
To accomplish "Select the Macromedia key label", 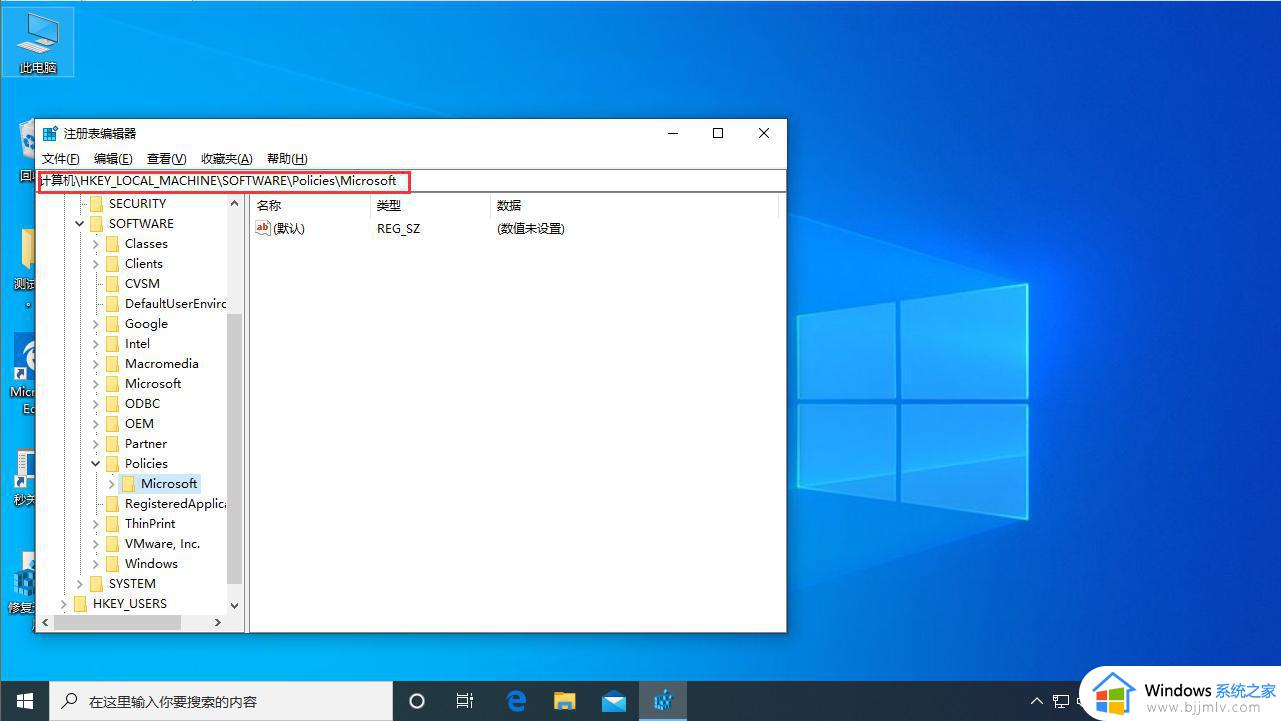I will (x=162, y=364).
